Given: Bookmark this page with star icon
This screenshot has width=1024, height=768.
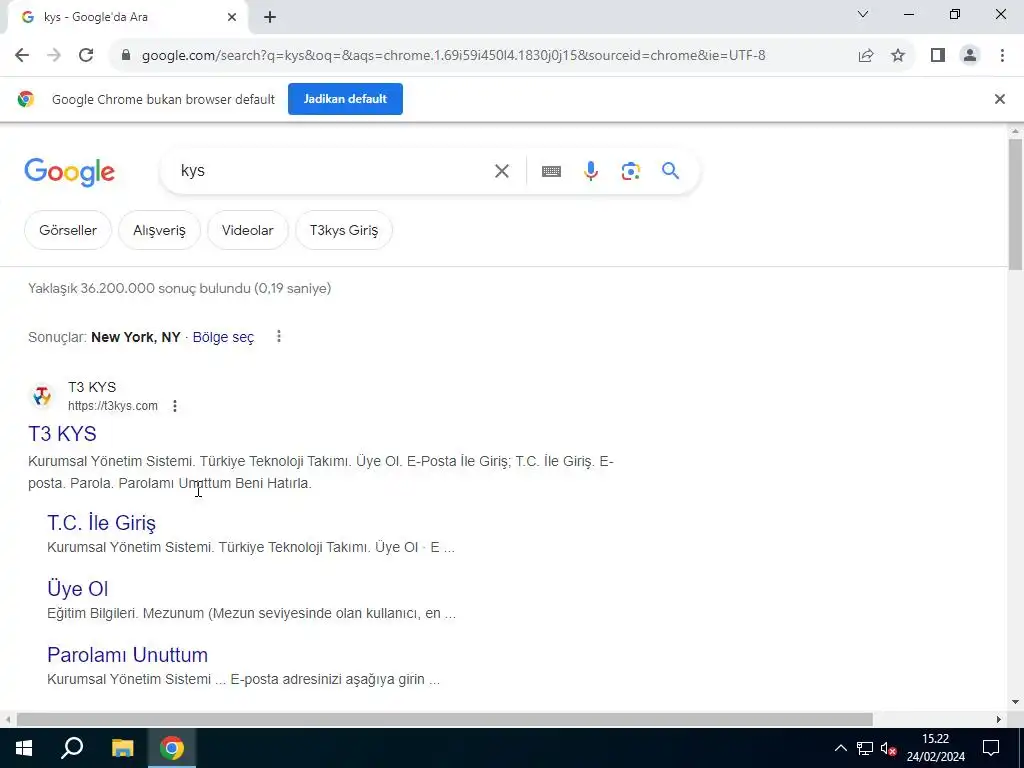Looking at the screenshot, I should [x=898, y=56].
